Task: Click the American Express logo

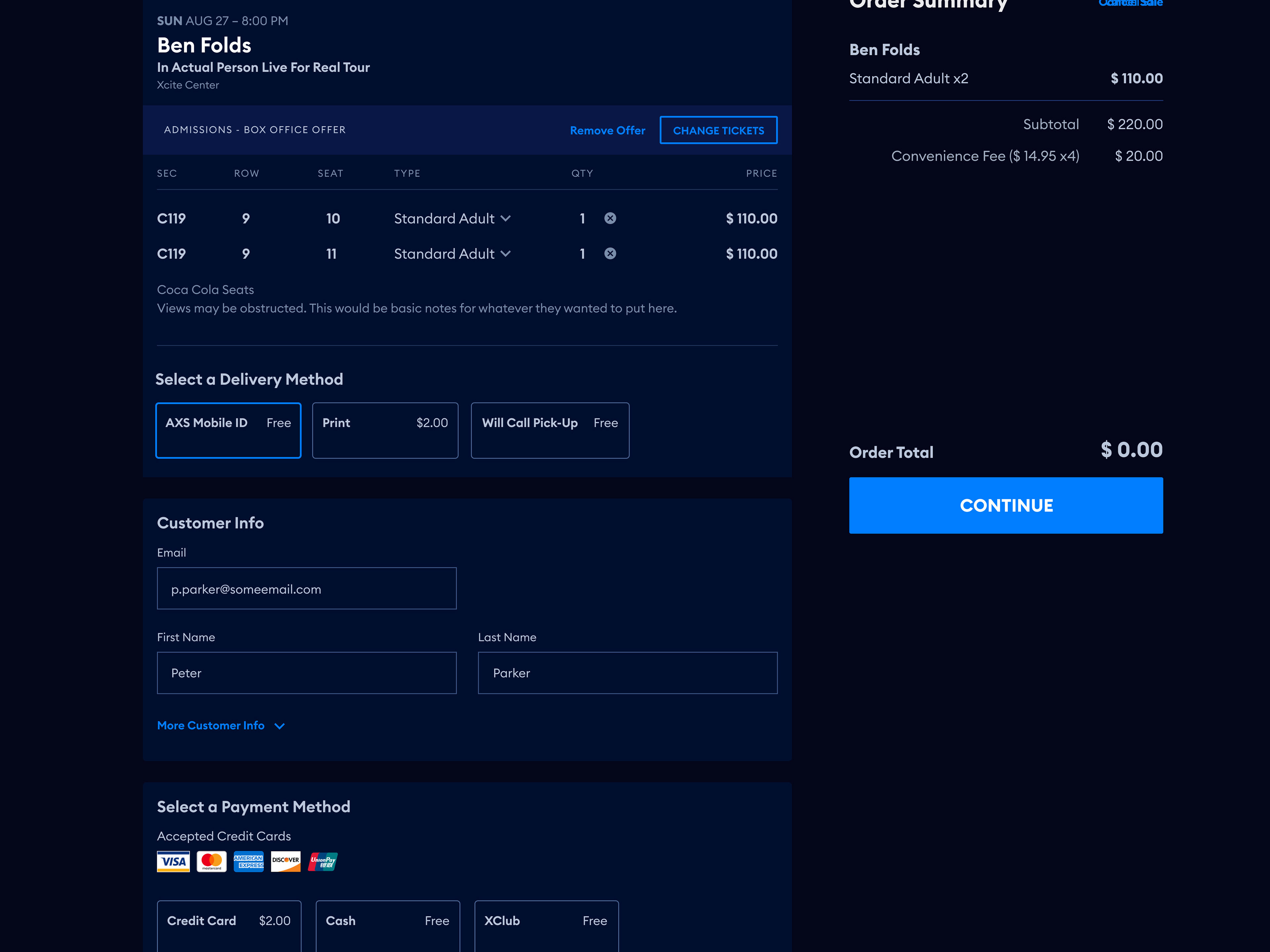Action: 249,861
